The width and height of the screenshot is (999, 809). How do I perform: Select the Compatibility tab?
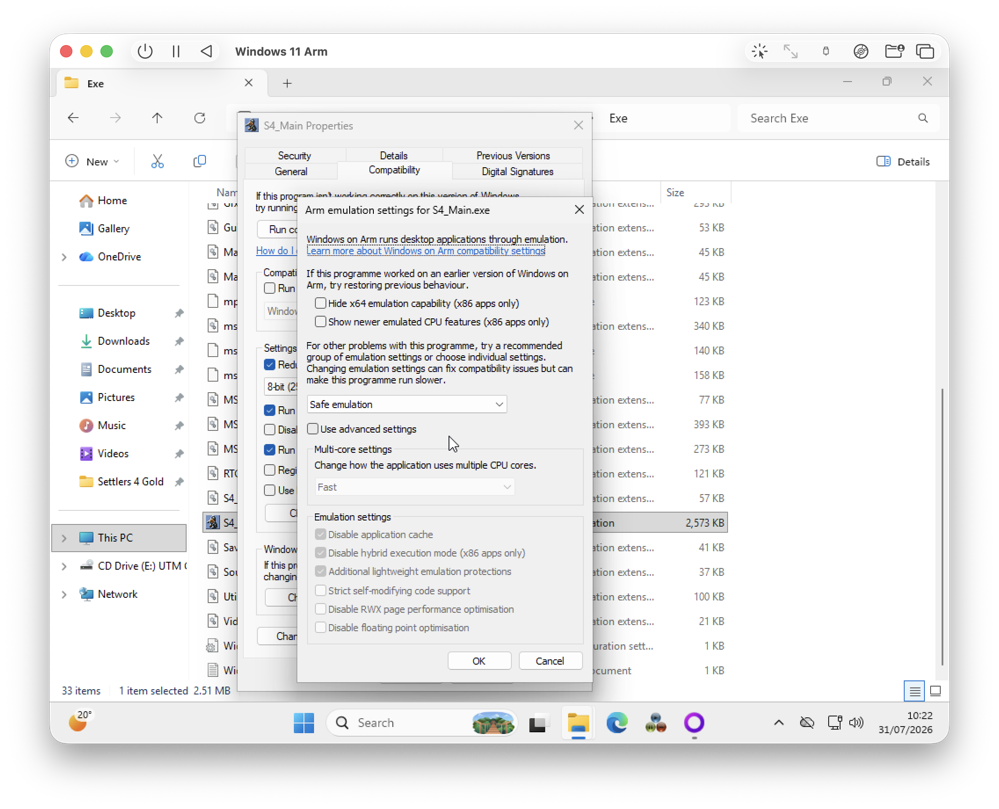coord(394,170)
